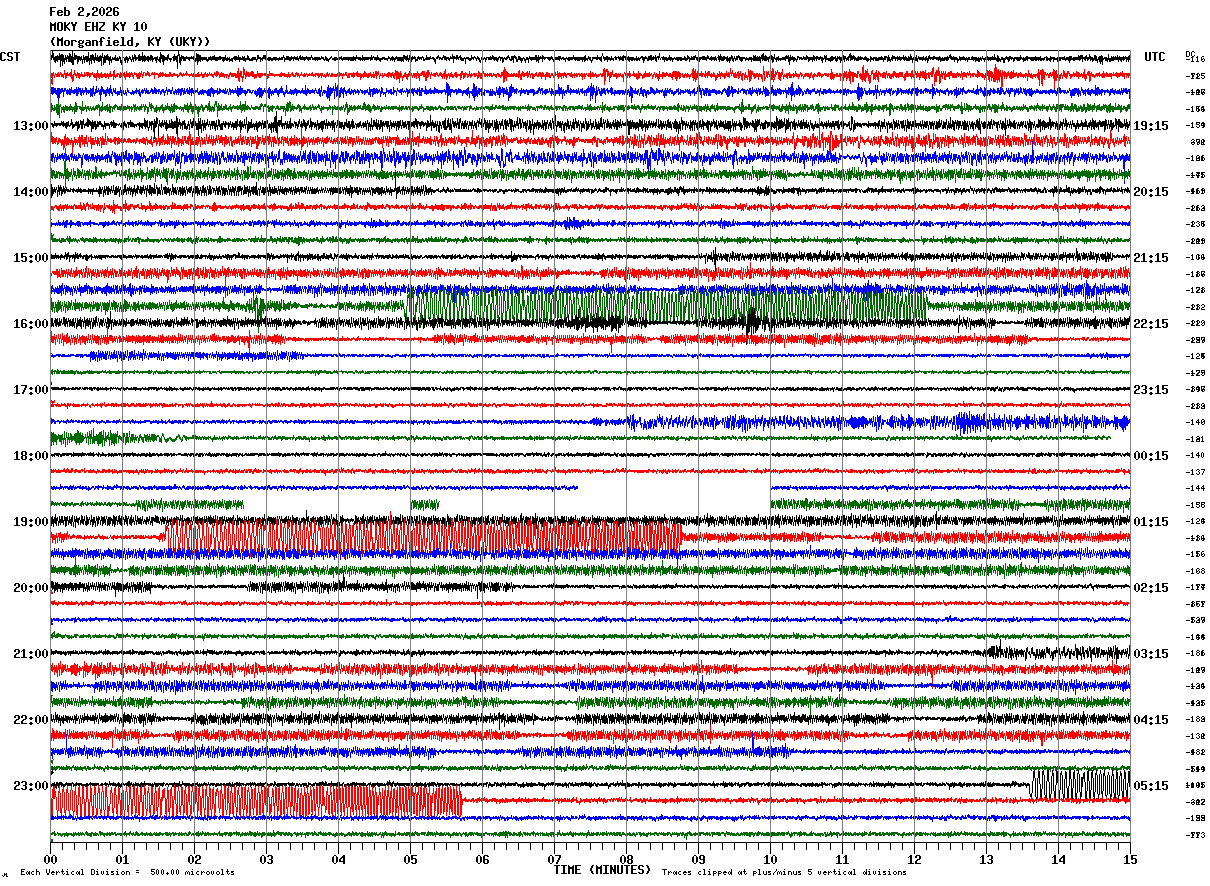
Task: Click the large red clipped burst below 19:00
Action: coord(423,537)
